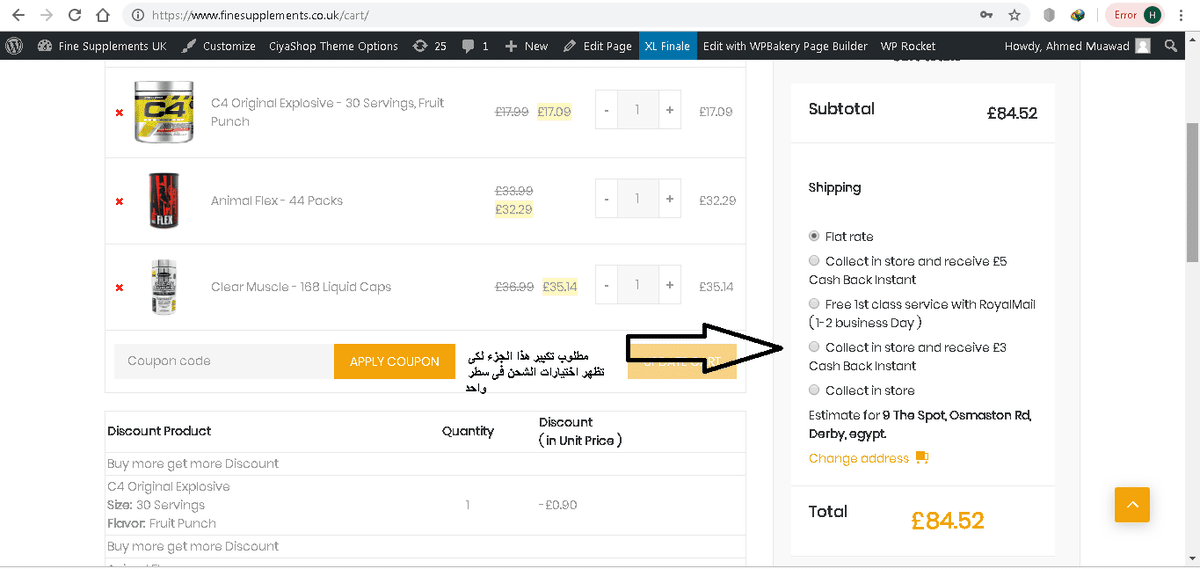Remove Clear Muscle from the cart
This screenshot has width=1200, height=569.
(x=119, y=288)
